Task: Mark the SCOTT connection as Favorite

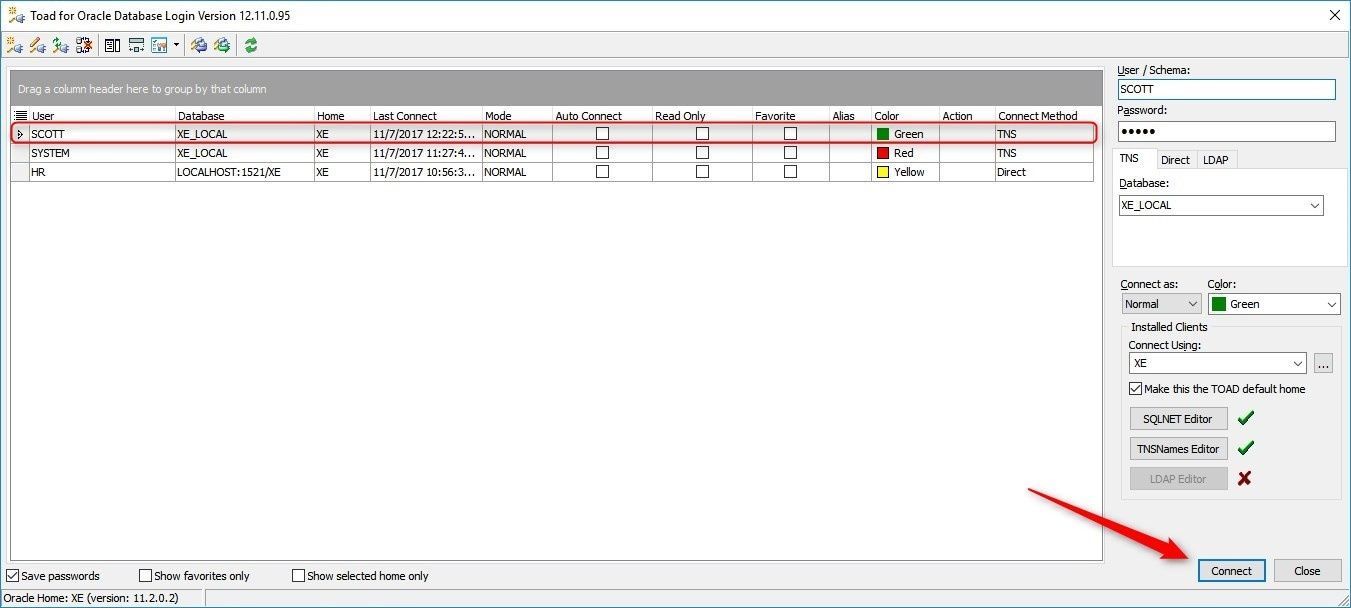Action: (x=790, y=133)
